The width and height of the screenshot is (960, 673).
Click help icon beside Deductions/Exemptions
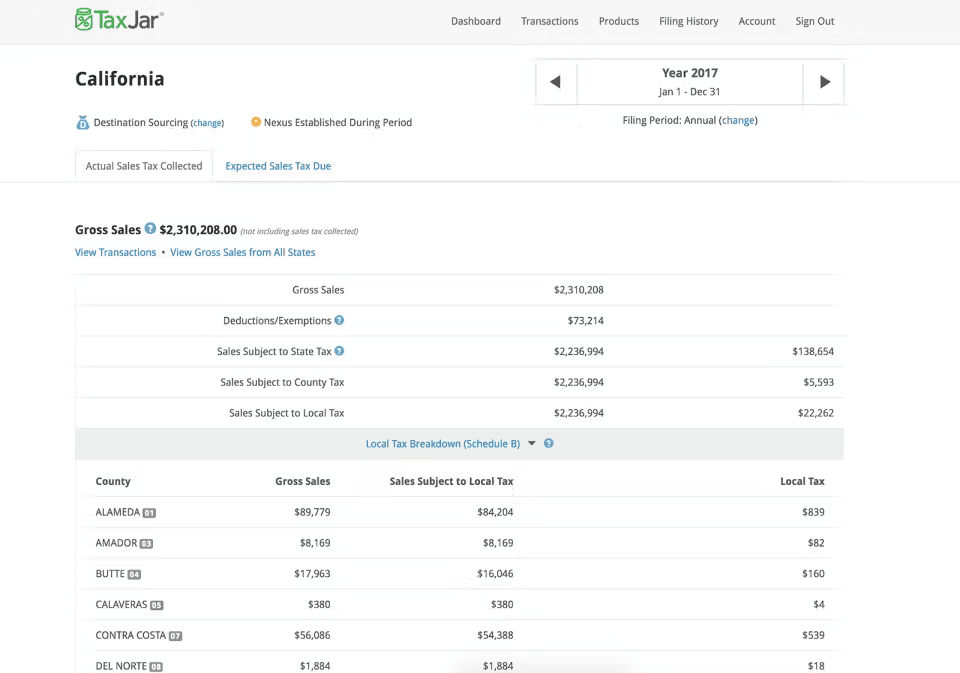click(339, 321)
